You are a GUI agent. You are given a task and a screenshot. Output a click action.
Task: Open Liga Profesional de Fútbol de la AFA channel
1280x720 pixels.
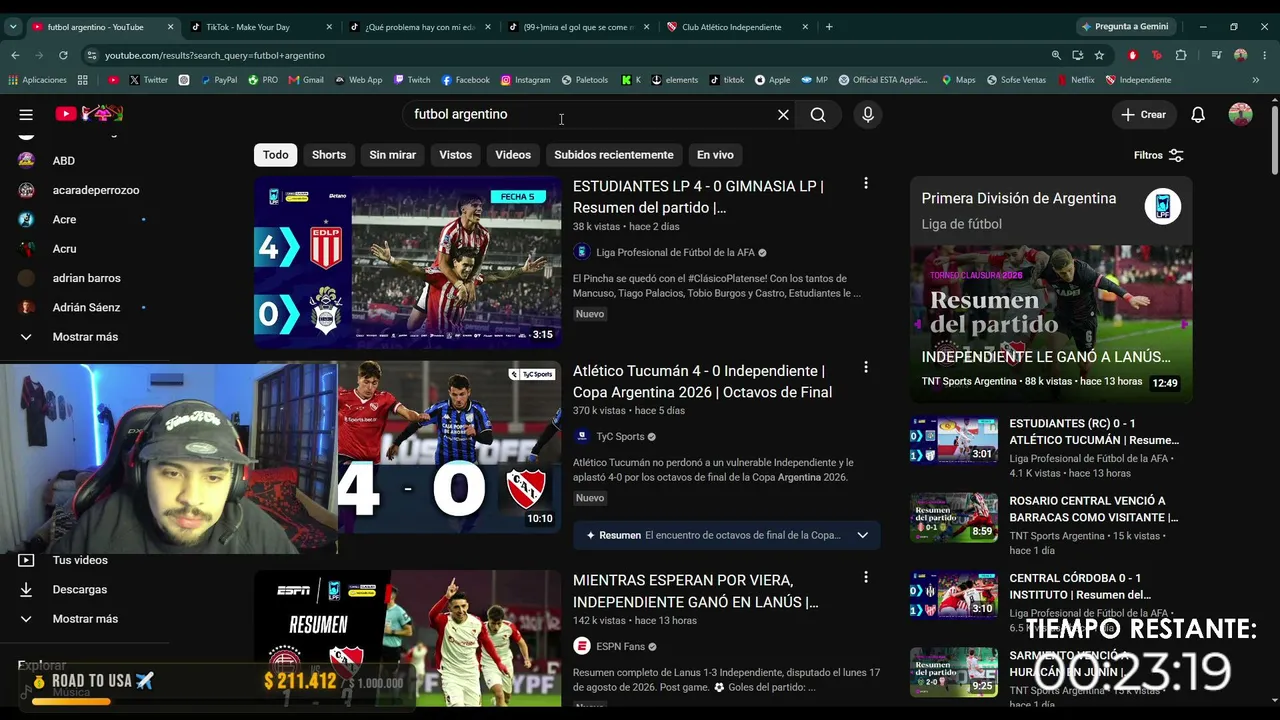[675, 253]
